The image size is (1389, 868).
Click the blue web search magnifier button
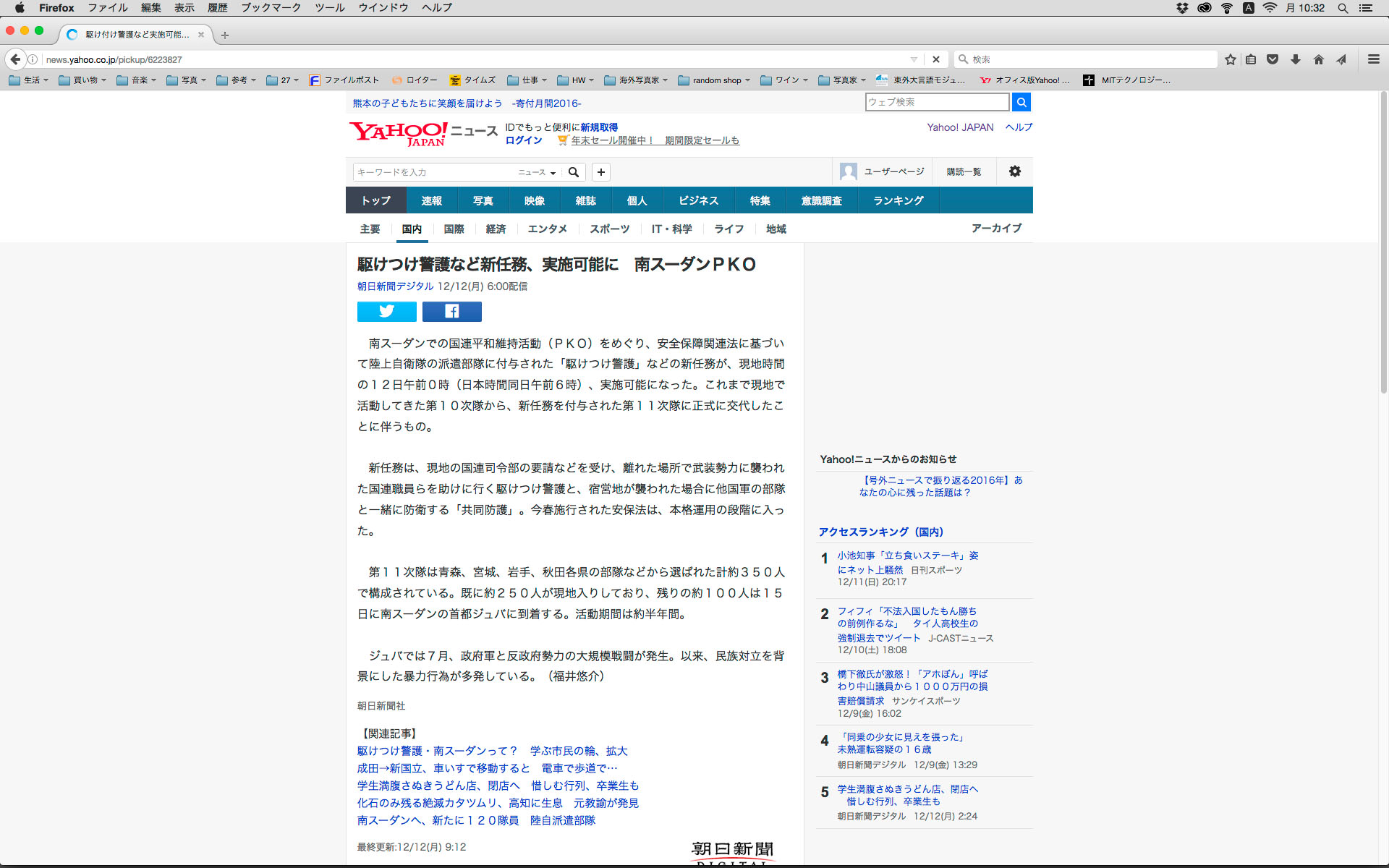1021,102
